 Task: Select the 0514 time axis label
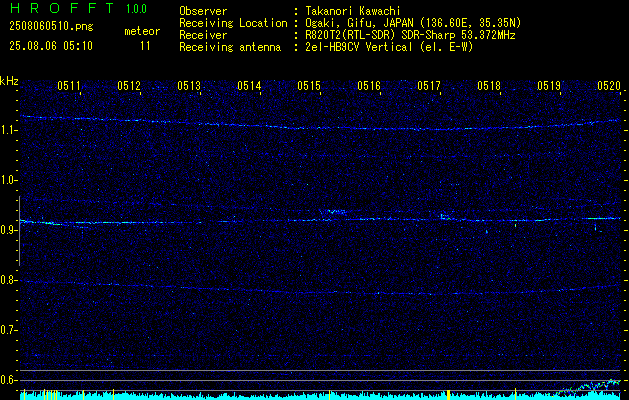coord(249,85)
